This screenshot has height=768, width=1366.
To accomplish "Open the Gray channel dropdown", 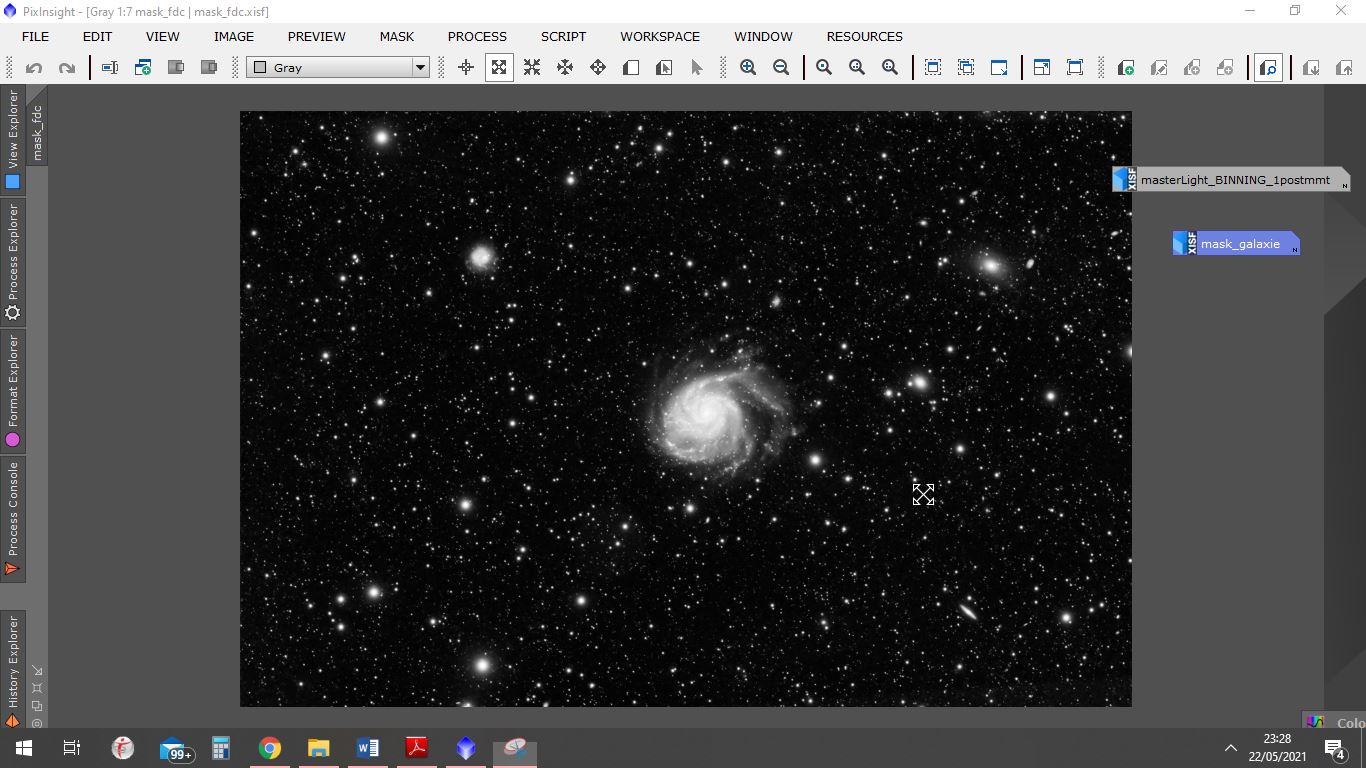I will click(x=339, y=68).
